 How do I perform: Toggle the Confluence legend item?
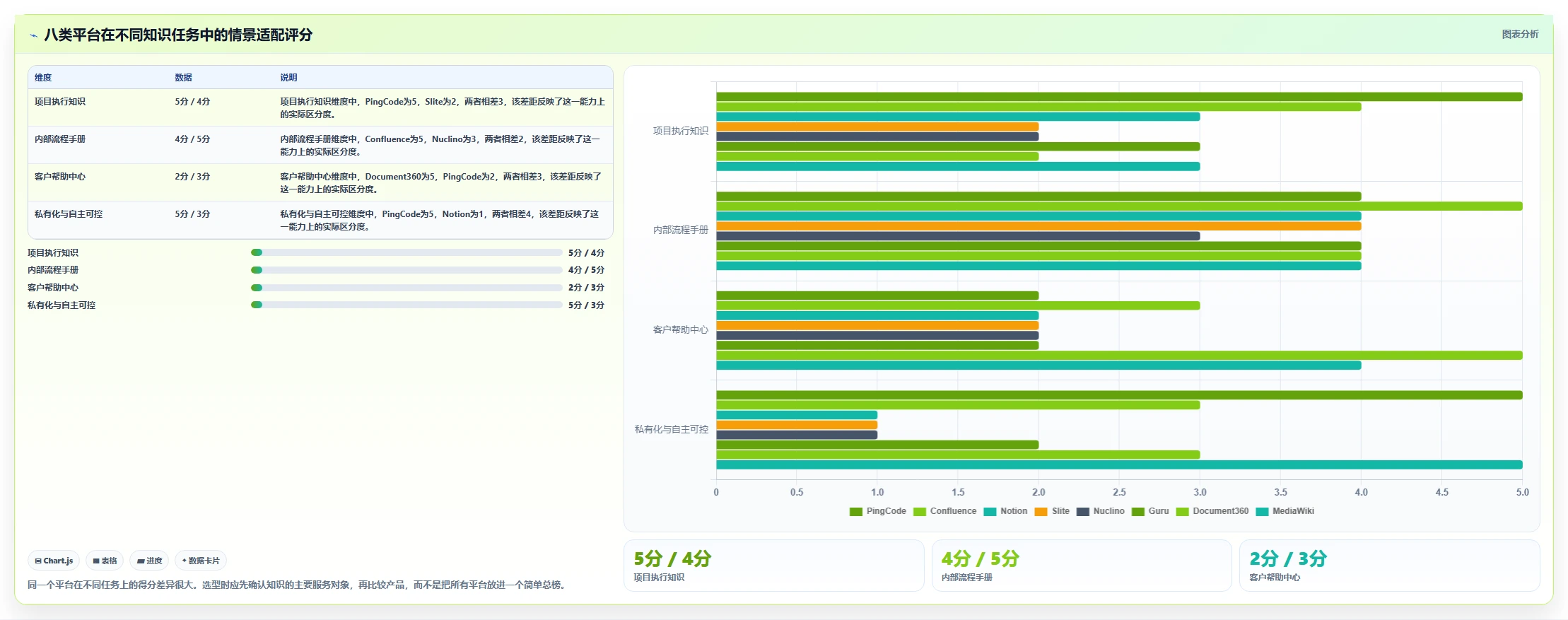[944, 511]
